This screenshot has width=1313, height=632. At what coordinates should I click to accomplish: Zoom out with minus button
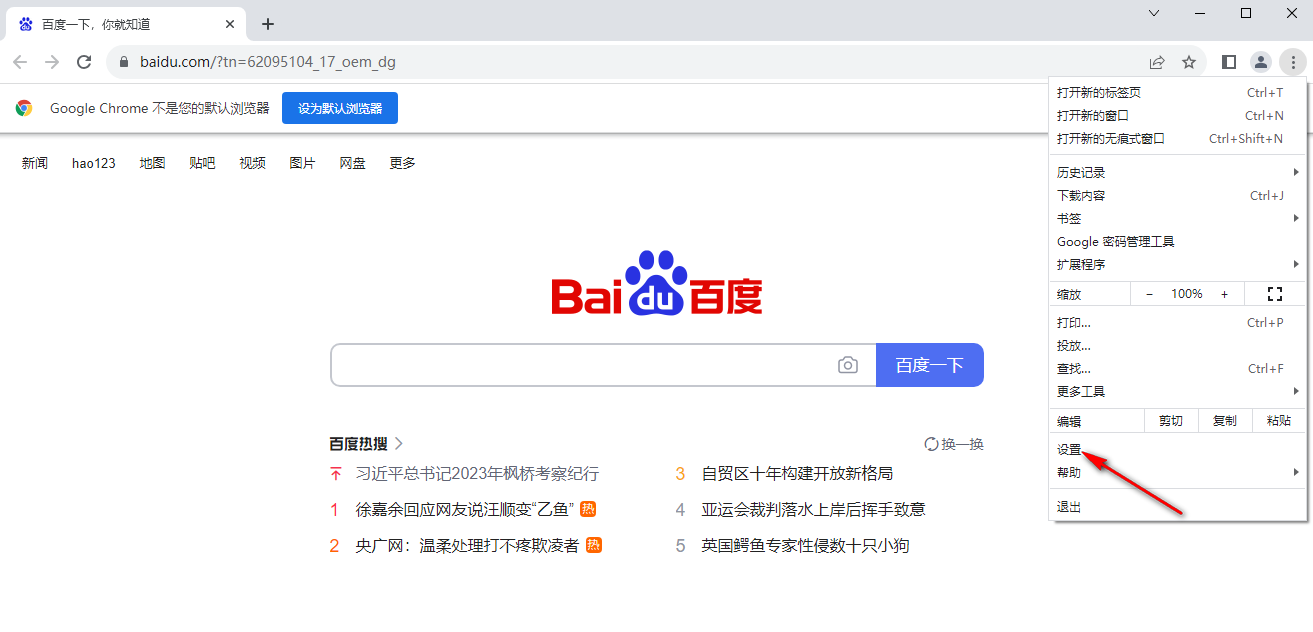(1149, 294)
